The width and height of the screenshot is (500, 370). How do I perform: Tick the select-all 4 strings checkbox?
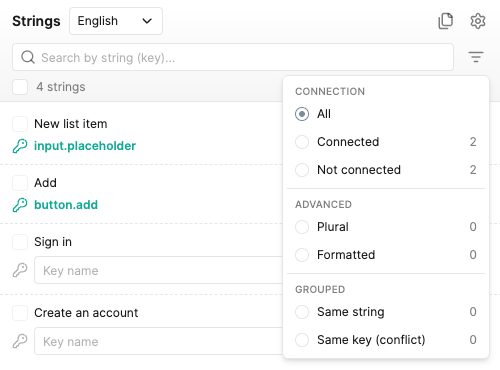coord(20,87)
